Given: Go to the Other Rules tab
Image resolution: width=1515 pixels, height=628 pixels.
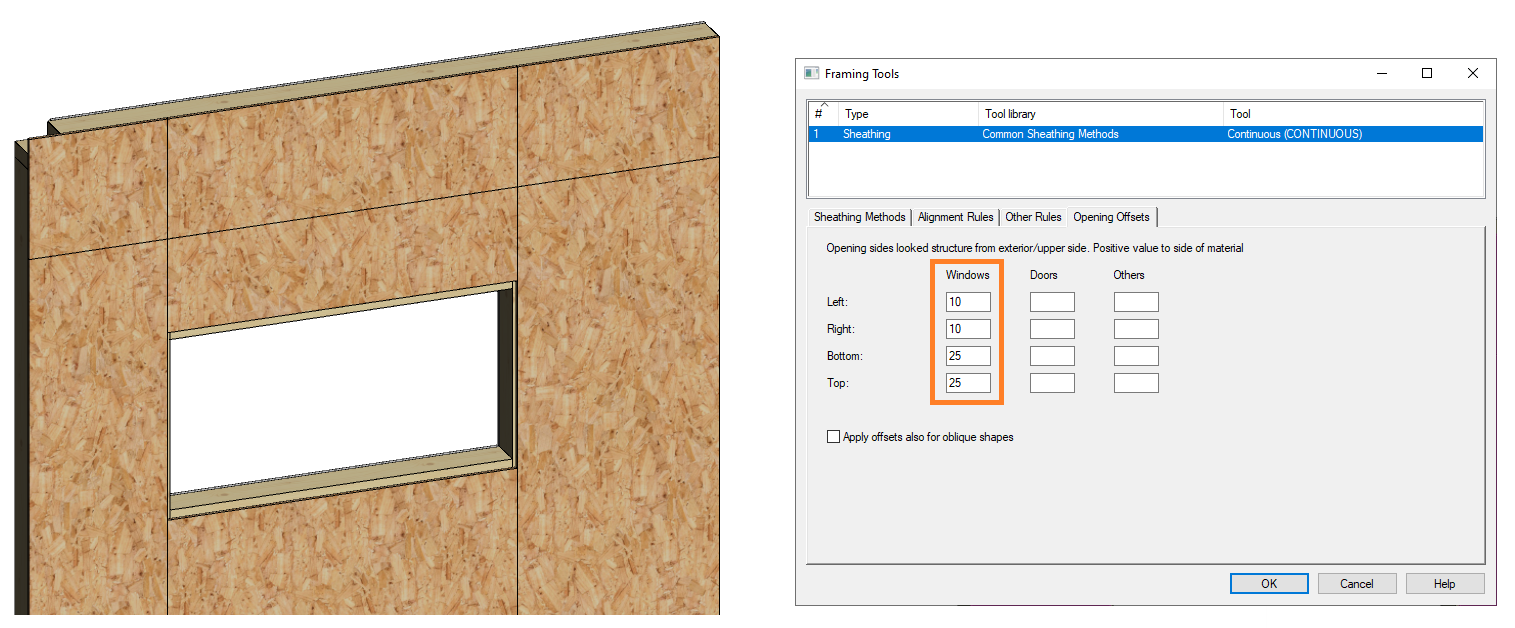Looking at the screenshot, I should (1033, 217).
